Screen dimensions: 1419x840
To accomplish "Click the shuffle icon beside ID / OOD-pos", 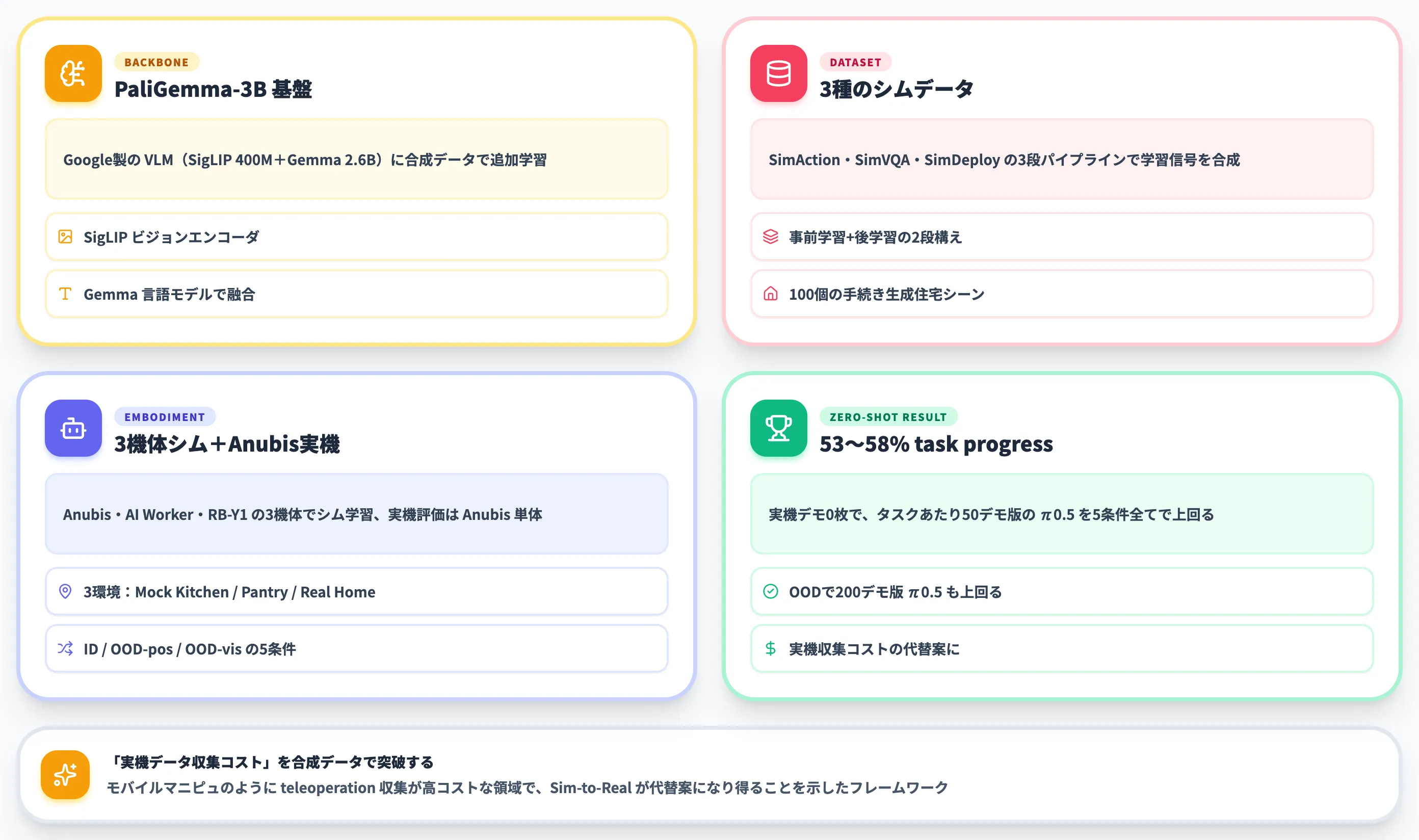I will point(66,649).
